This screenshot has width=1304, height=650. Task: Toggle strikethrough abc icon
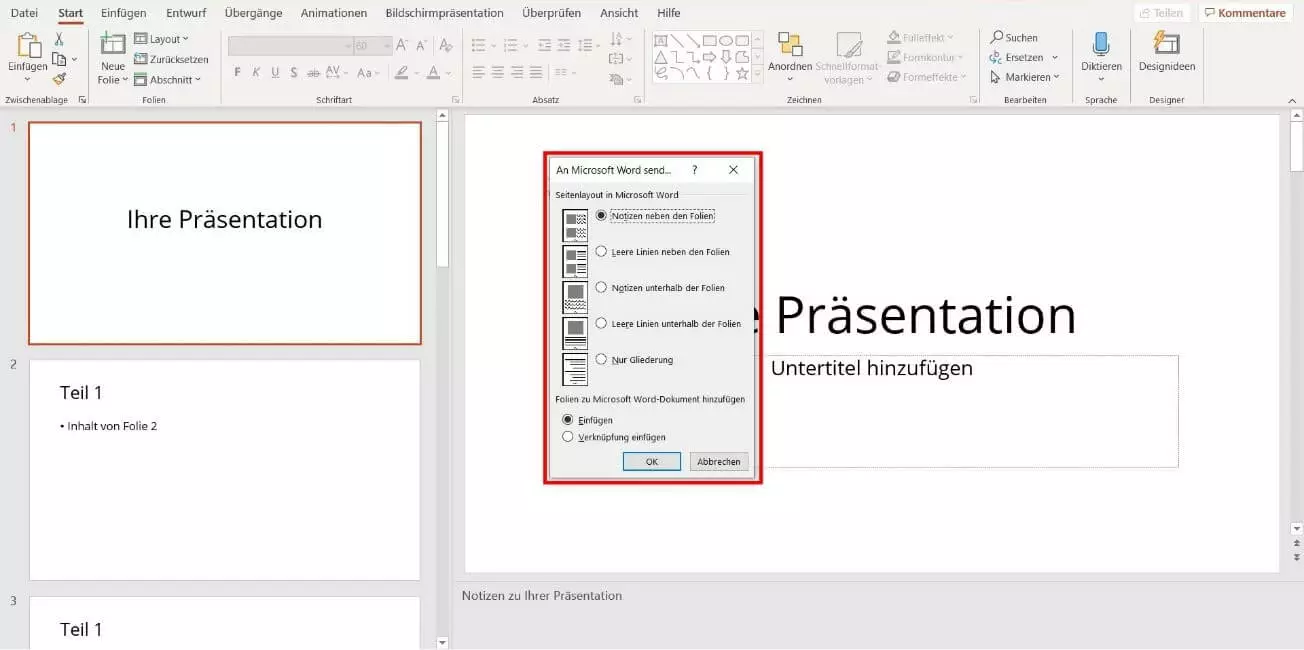coord(314,73)
